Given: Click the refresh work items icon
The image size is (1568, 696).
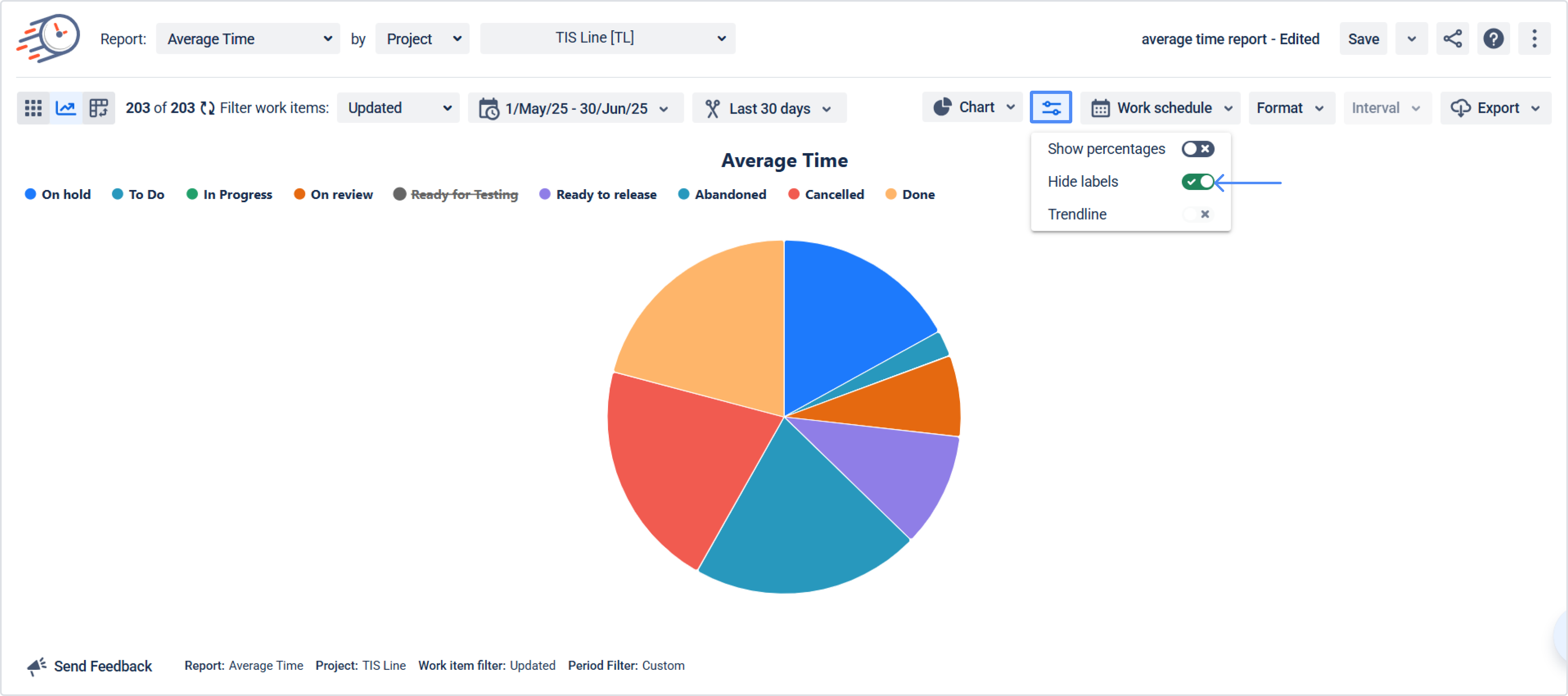Looking at the screenshot, I should click(207, 108).
